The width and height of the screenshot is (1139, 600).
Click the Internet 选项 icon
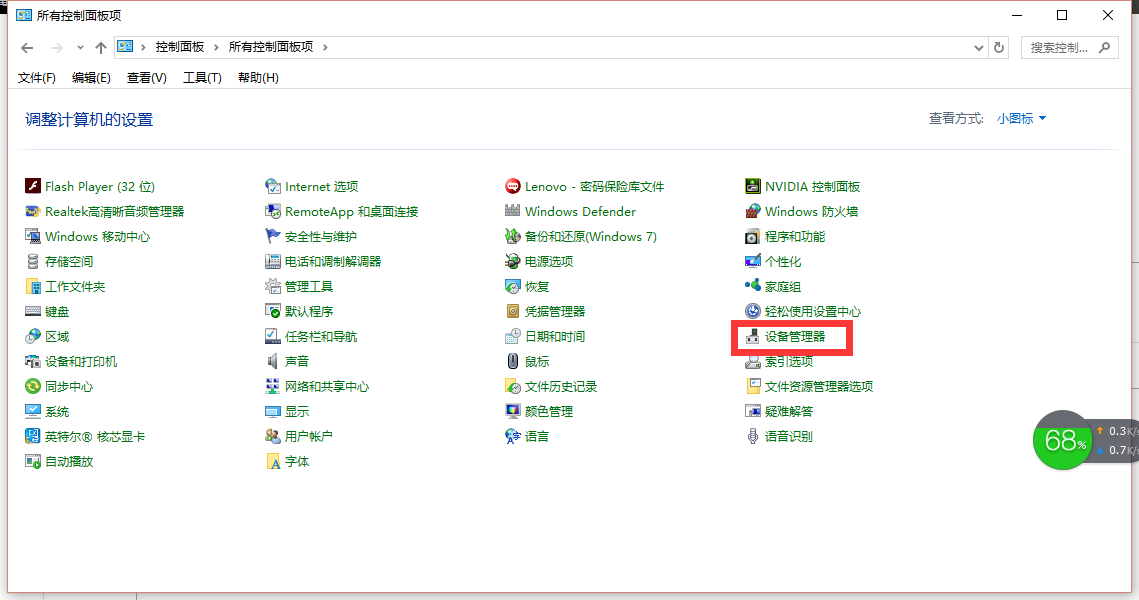[272, 186]
